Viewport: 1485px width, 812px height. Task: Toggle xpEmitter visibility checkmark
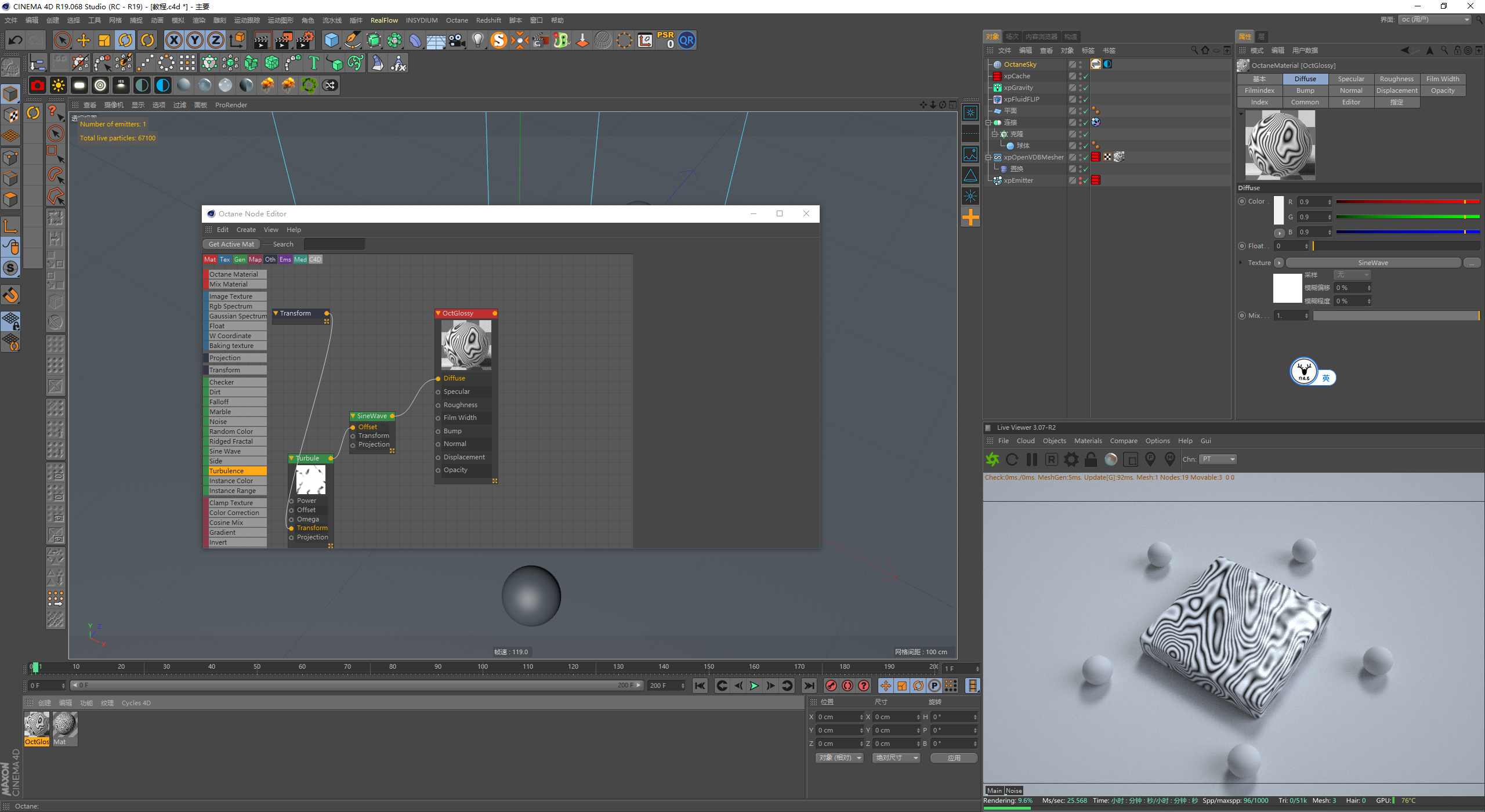[1085, 181]
